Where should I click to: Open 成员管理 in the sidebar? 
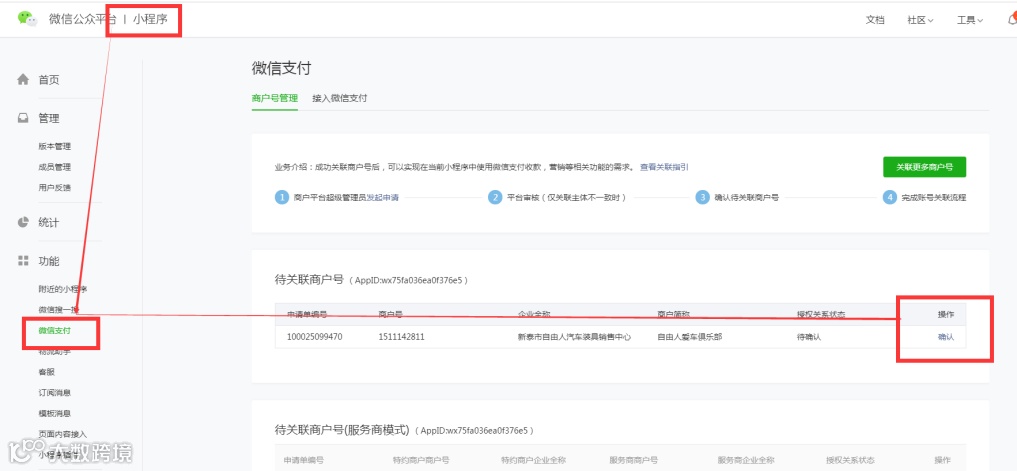(54, 167)
